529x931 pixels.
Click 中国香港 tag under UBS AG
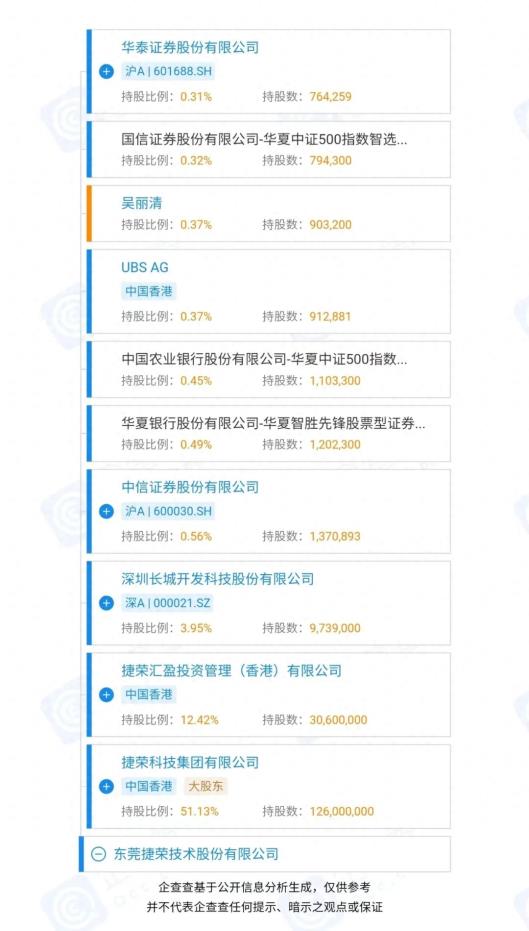coord(149,292)
